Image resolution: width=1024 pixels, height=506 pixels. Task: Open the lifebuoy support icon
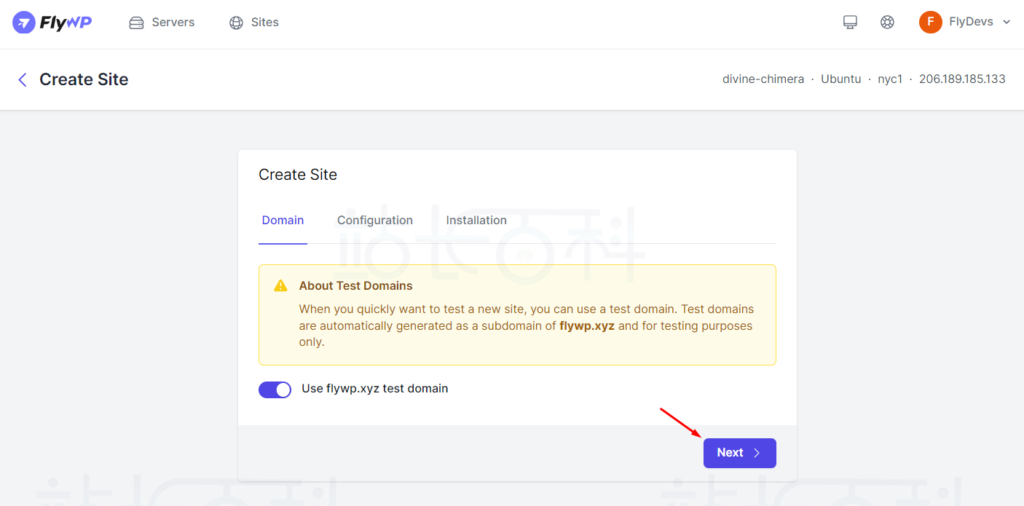point(887,22)
